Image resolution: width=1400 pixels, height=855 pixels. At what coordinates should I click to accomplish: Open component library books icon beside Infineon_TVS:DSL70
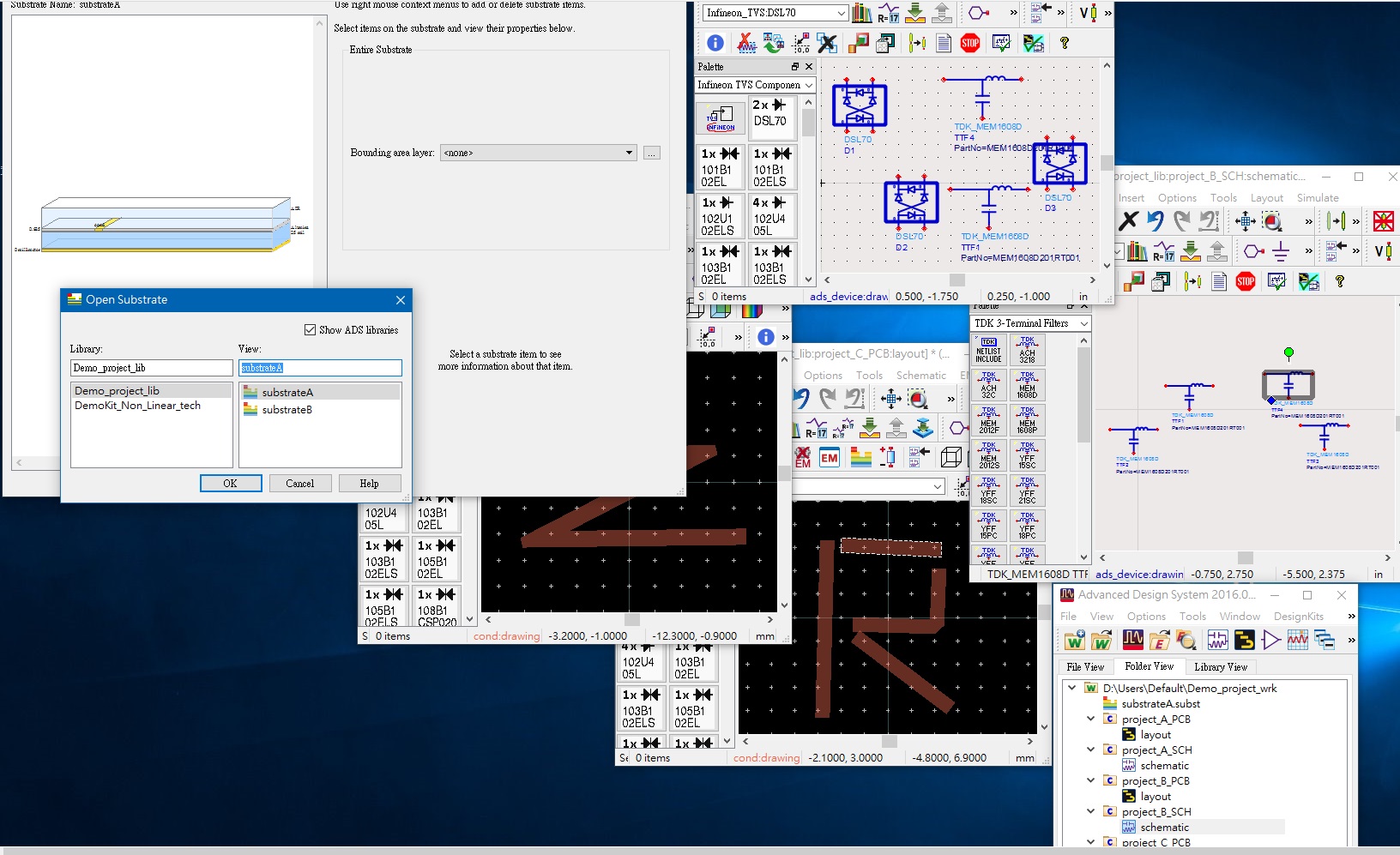click(x=862, y=13)
